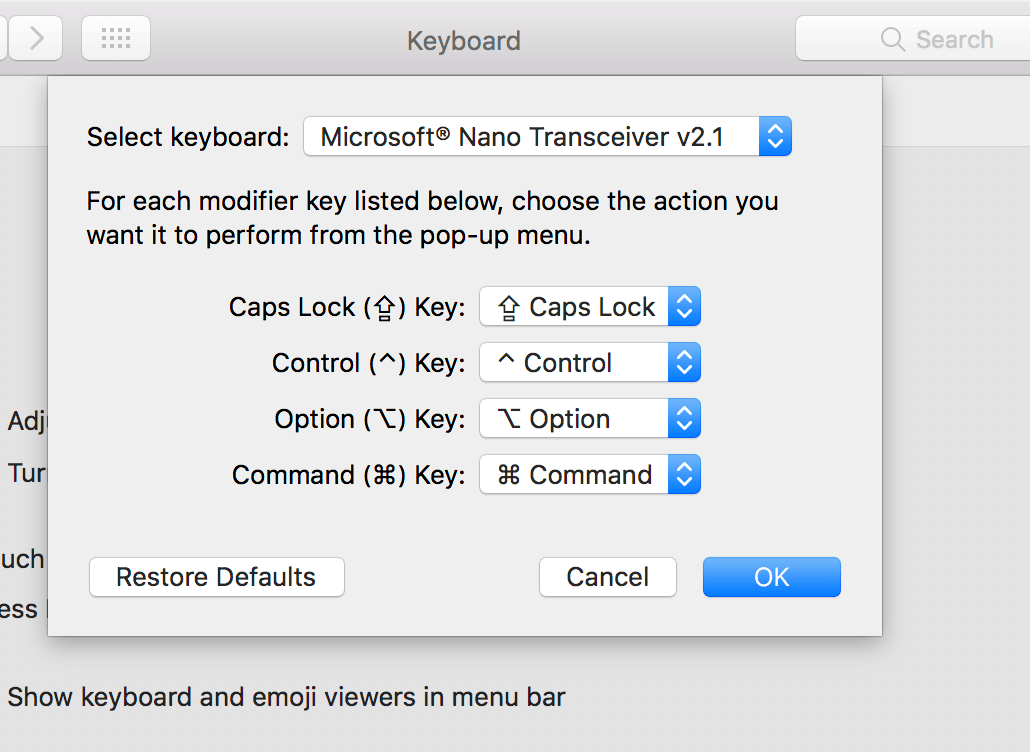This screenshot has width=1030, height=752.
Task: Click the Show All grid button
Action: [116, 39]
